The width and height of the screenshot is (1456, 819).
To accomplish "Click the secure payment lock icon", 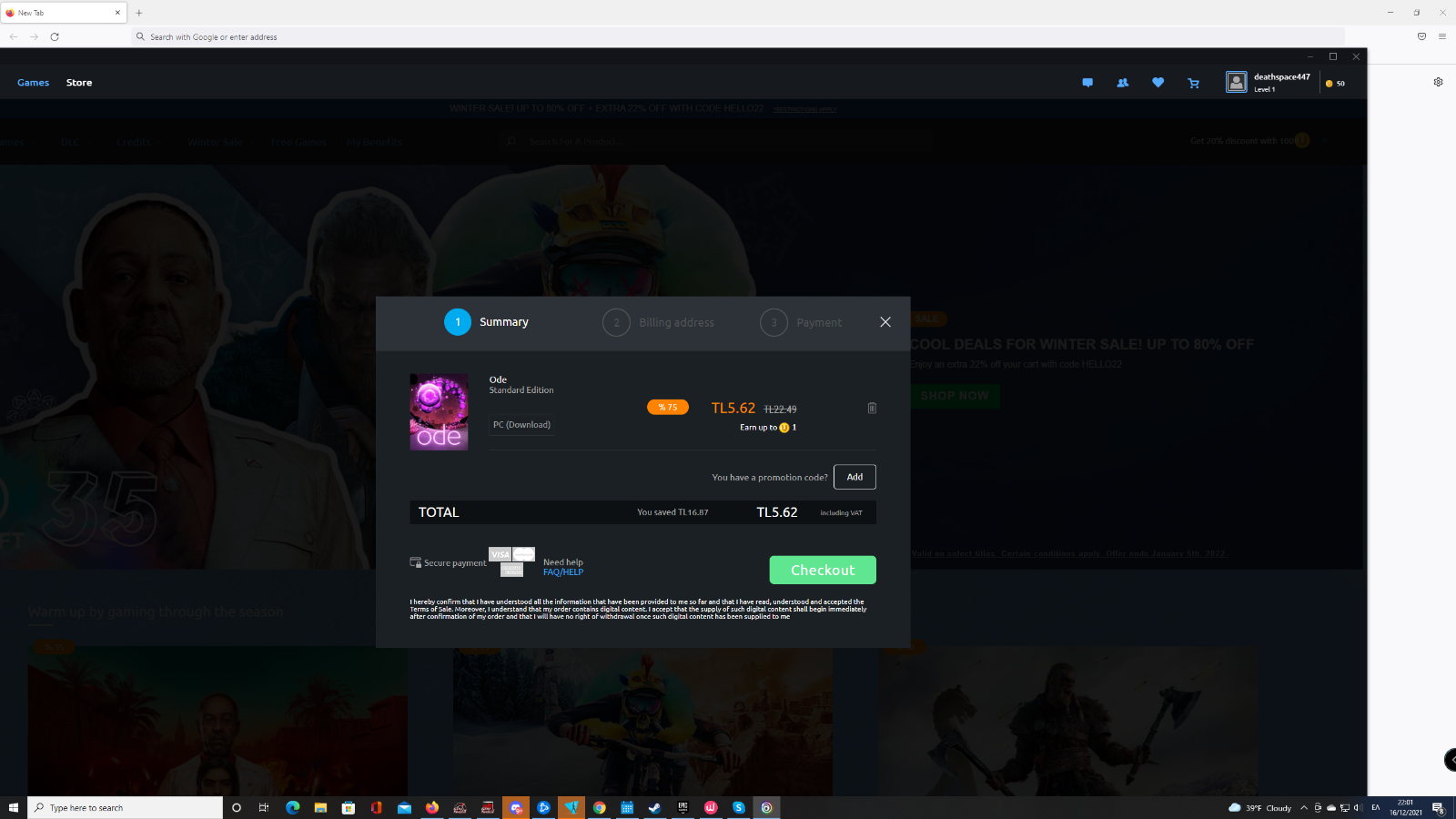I will pyautogui.click(x=415, y=562).
